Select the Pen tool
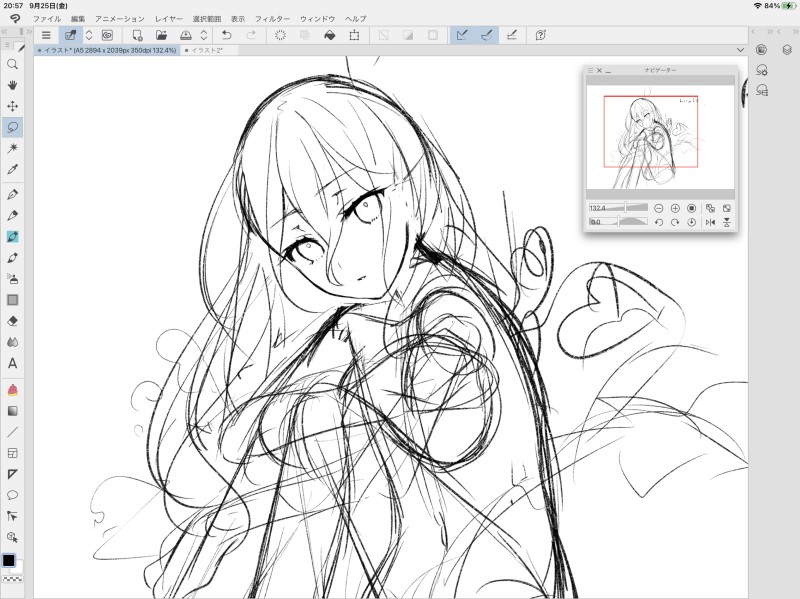Viewport: 800px width, 599px height. (x=13, y=194)
